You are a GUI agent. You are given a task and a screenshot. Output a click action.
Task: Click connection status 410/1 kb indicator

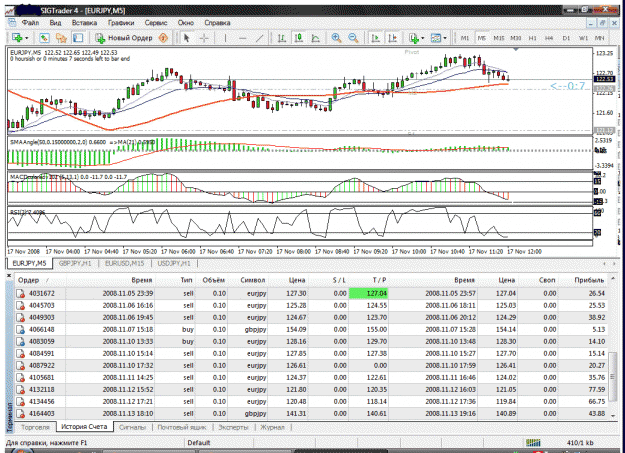tap(579, 443)
